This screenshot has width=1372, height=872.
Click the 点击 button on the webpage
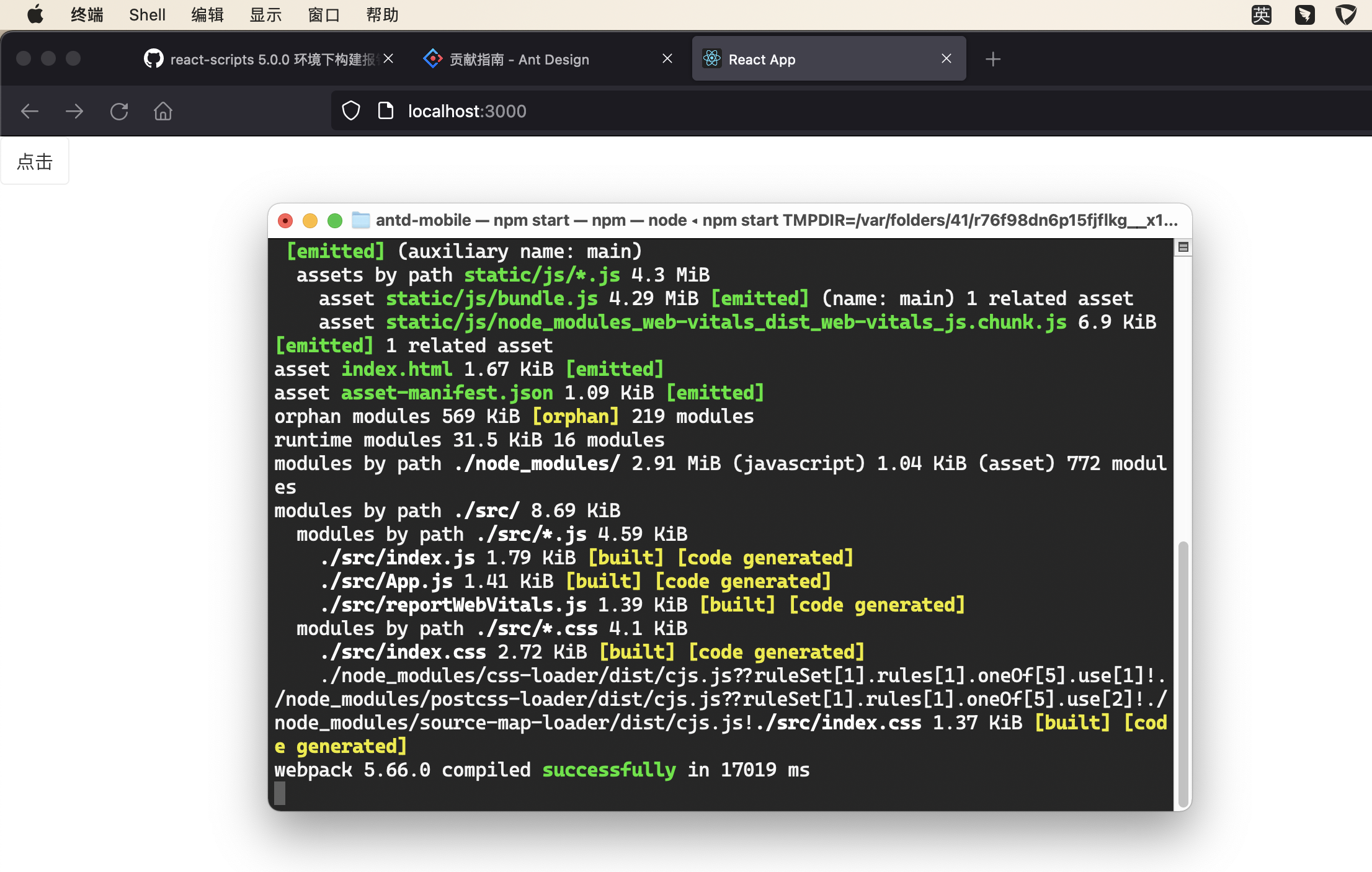pos(35,161)
